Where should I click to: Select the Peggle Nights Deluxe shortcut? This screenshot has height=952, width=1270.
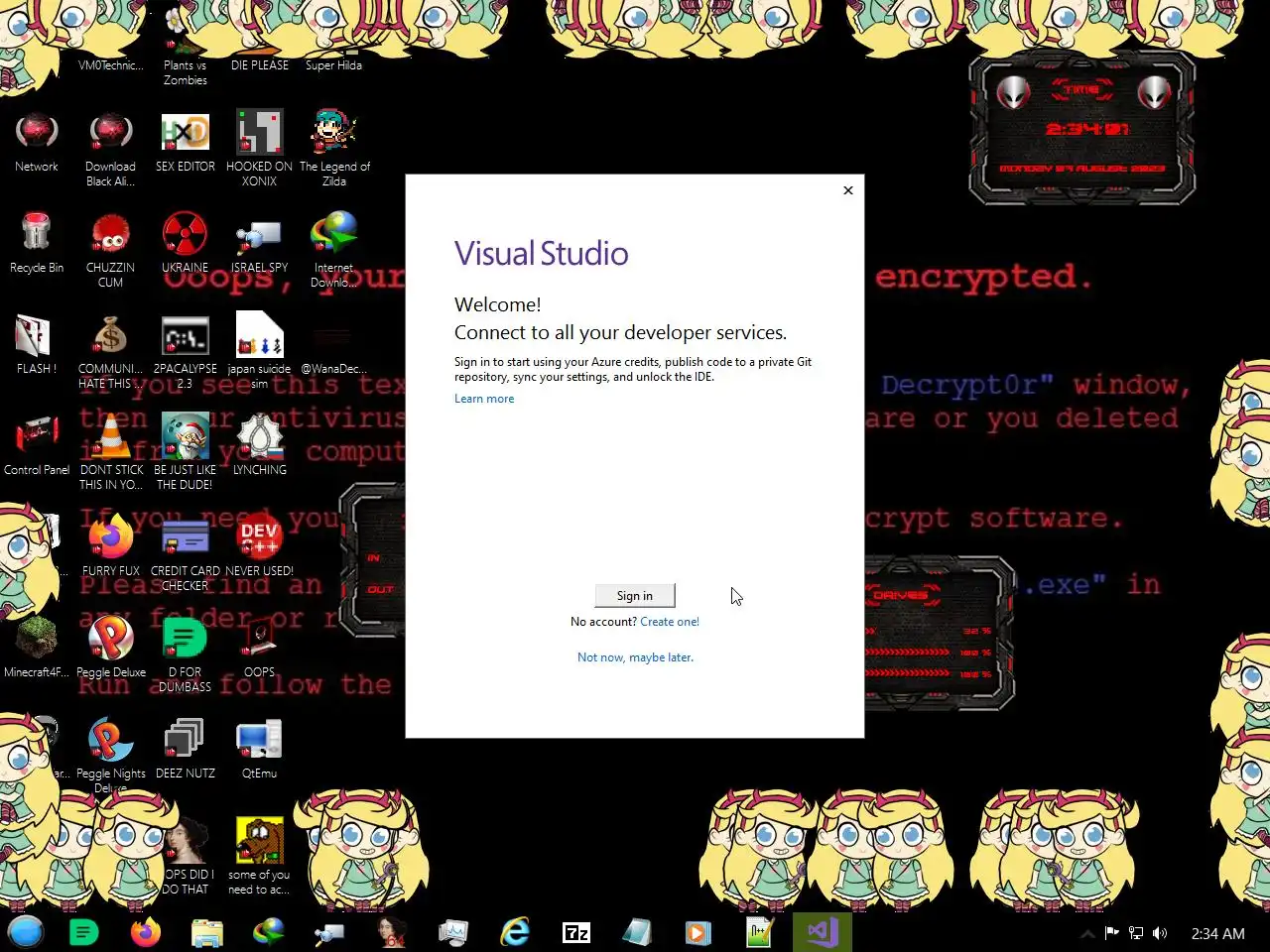coord(111,754)
